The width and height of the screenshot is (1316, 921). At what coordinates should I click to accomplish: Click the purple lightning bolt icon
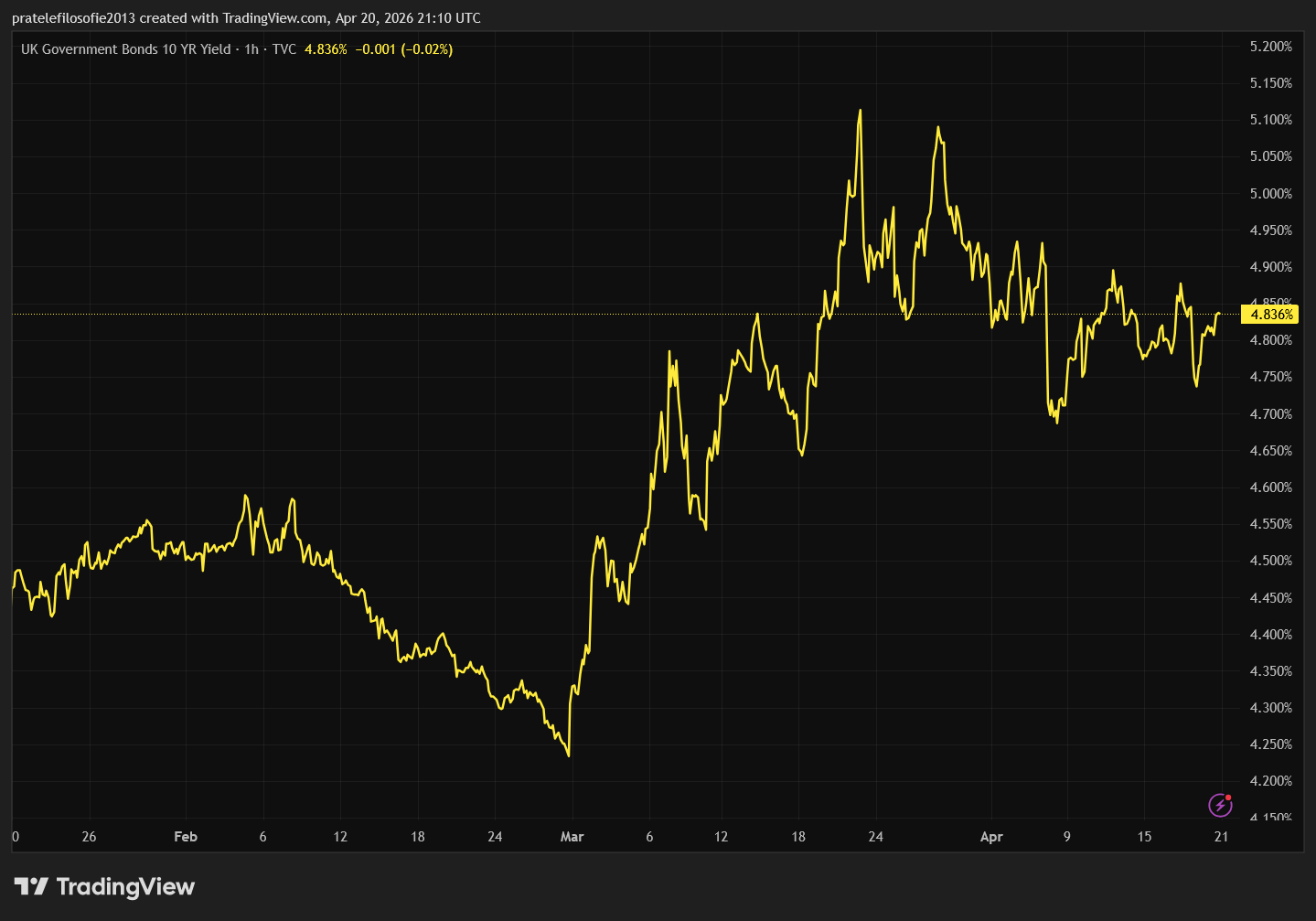(1220, 805)
